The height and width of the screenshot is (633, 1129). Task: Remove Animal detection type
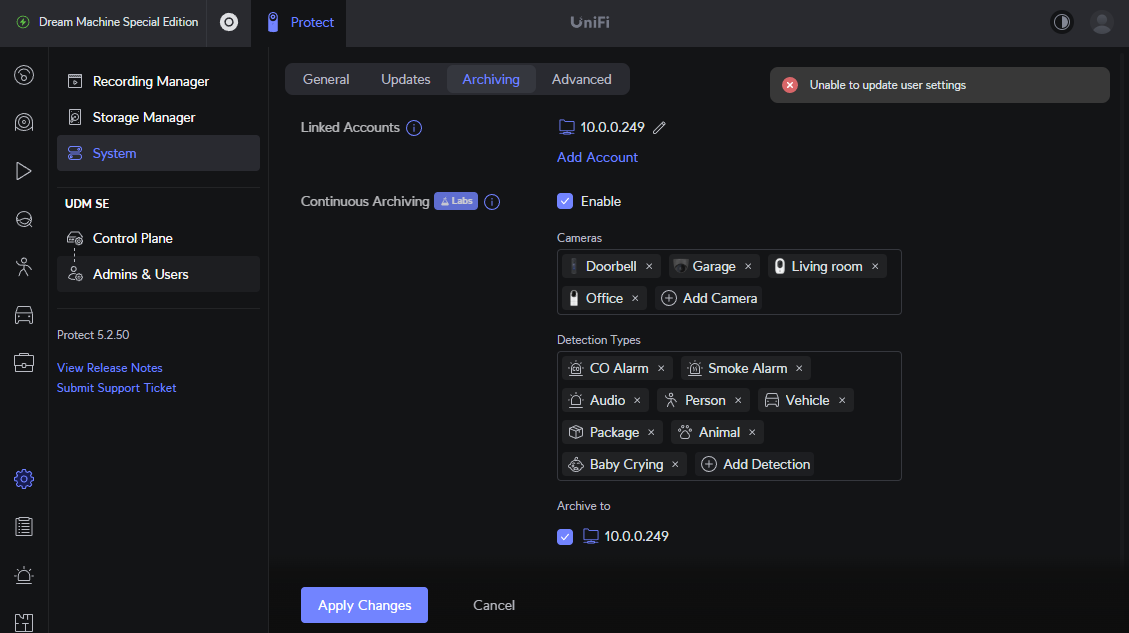click(x=752, y=432)
